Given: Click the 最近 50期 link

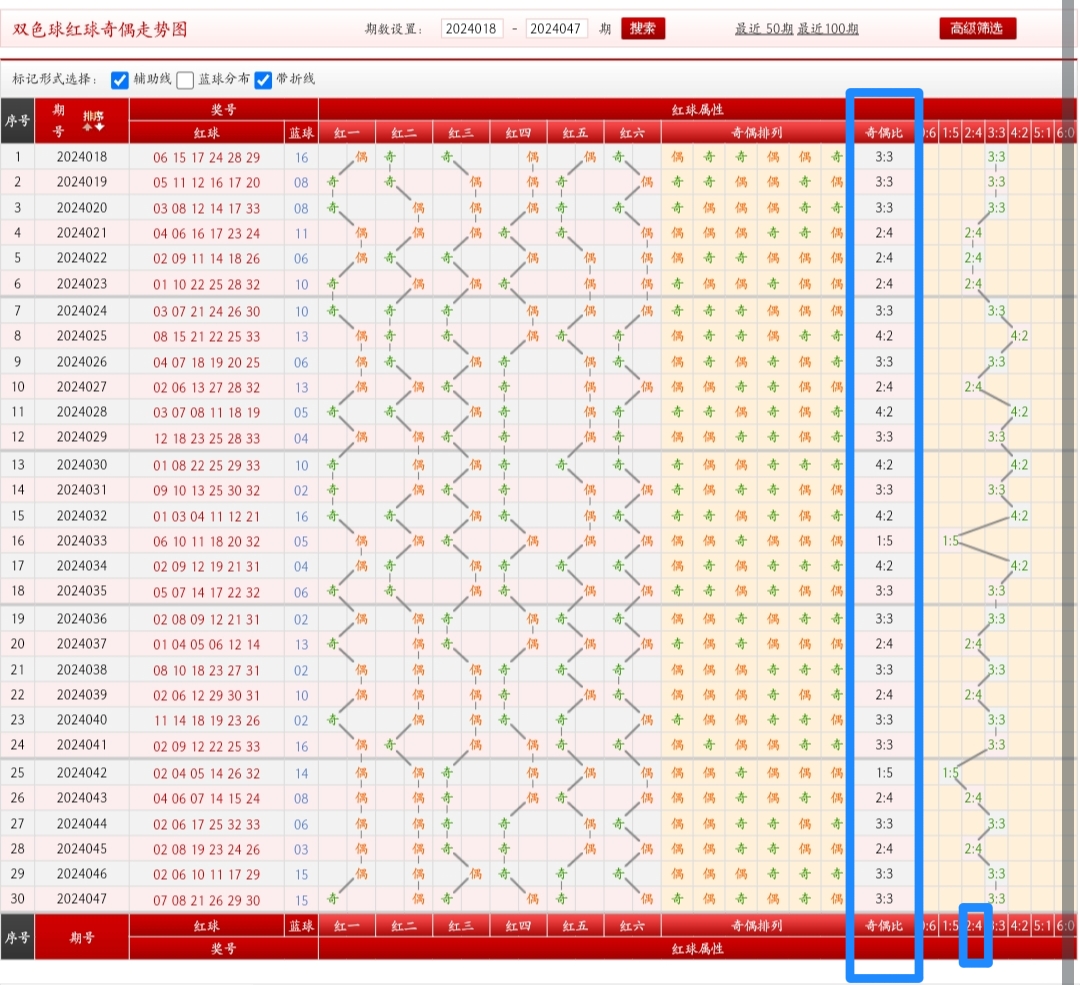Looking at the screenshot, I should pyautogui.click(x=763, y=29).
